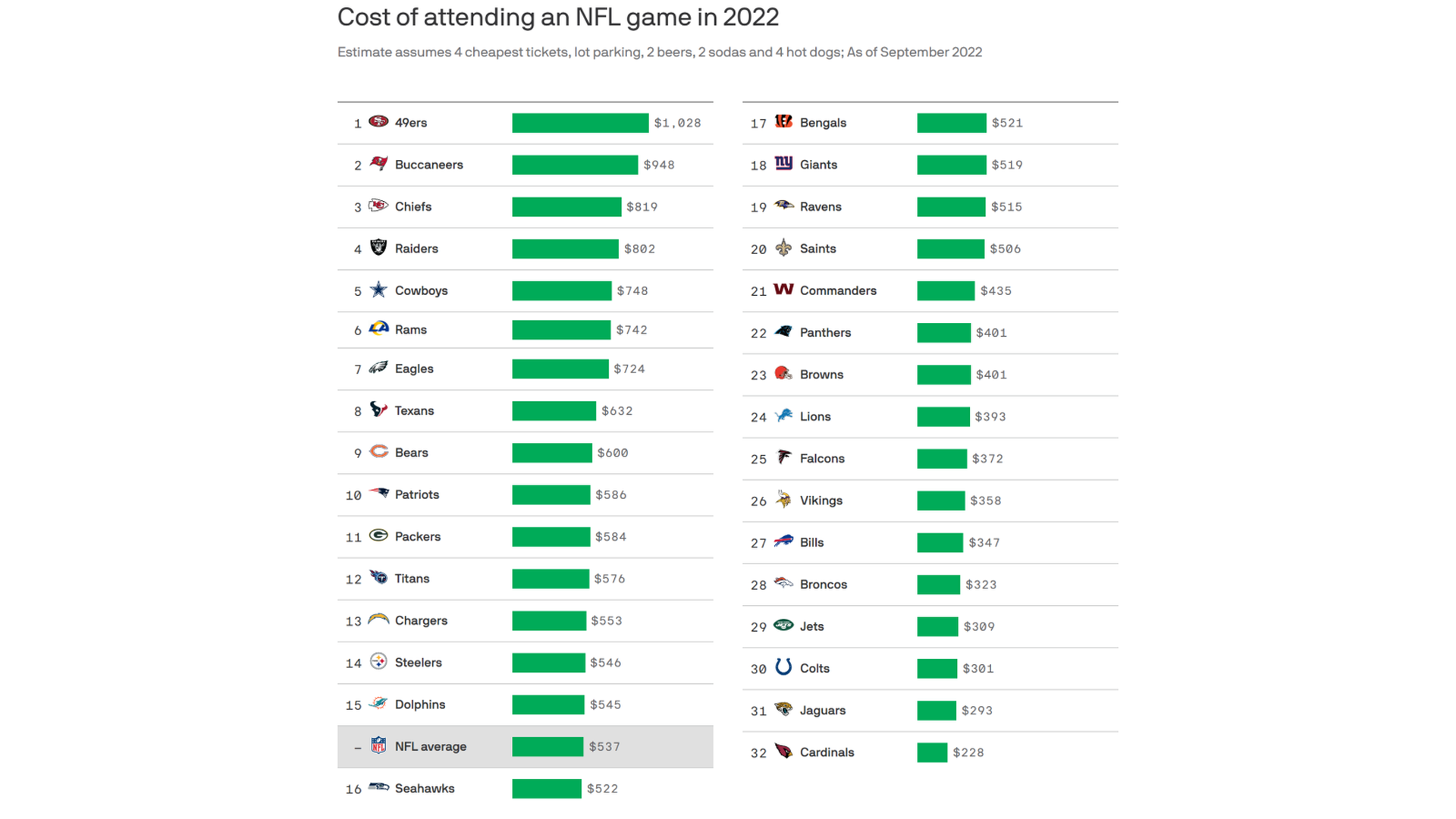Viewport: 1456px width, 819px height.
Task: Click the Jaguars team name
Action: (x=823, y=711)
